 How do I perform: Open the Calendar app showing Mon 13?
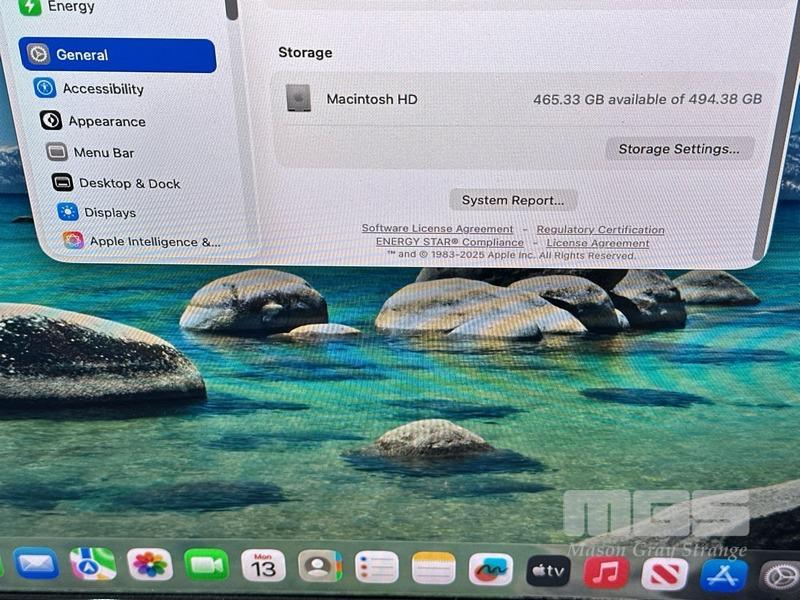click(x=263, y=566)
